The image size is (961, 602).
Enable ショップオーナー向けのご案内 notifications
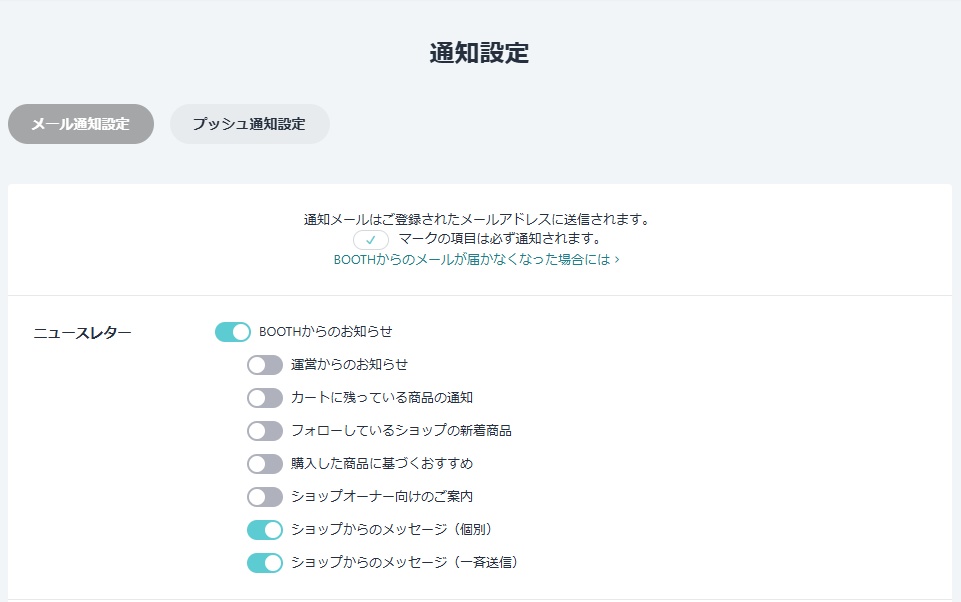click(x=264, y=496)
